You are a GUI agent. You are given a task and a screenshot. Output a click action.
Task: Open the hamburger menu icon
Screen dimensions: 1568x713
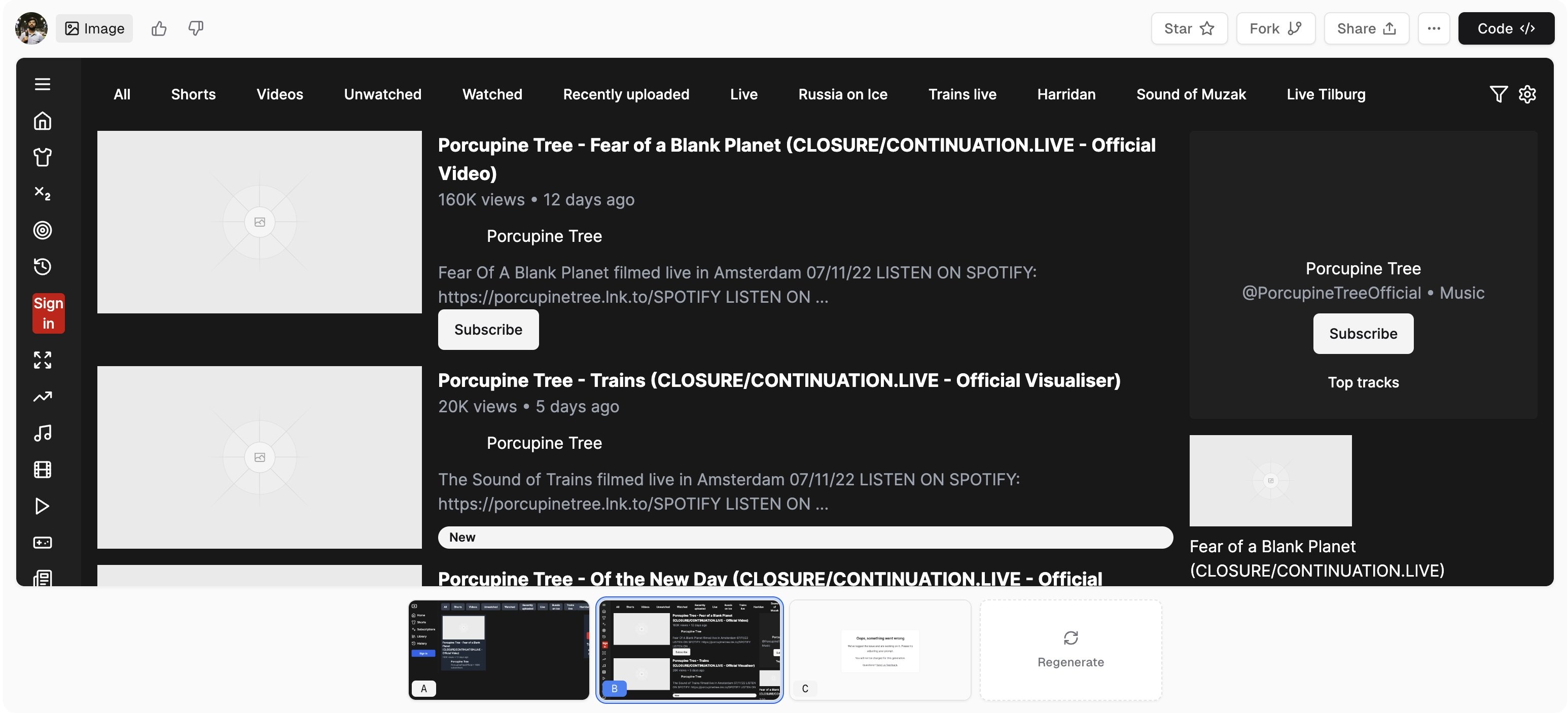coord(42,84)
